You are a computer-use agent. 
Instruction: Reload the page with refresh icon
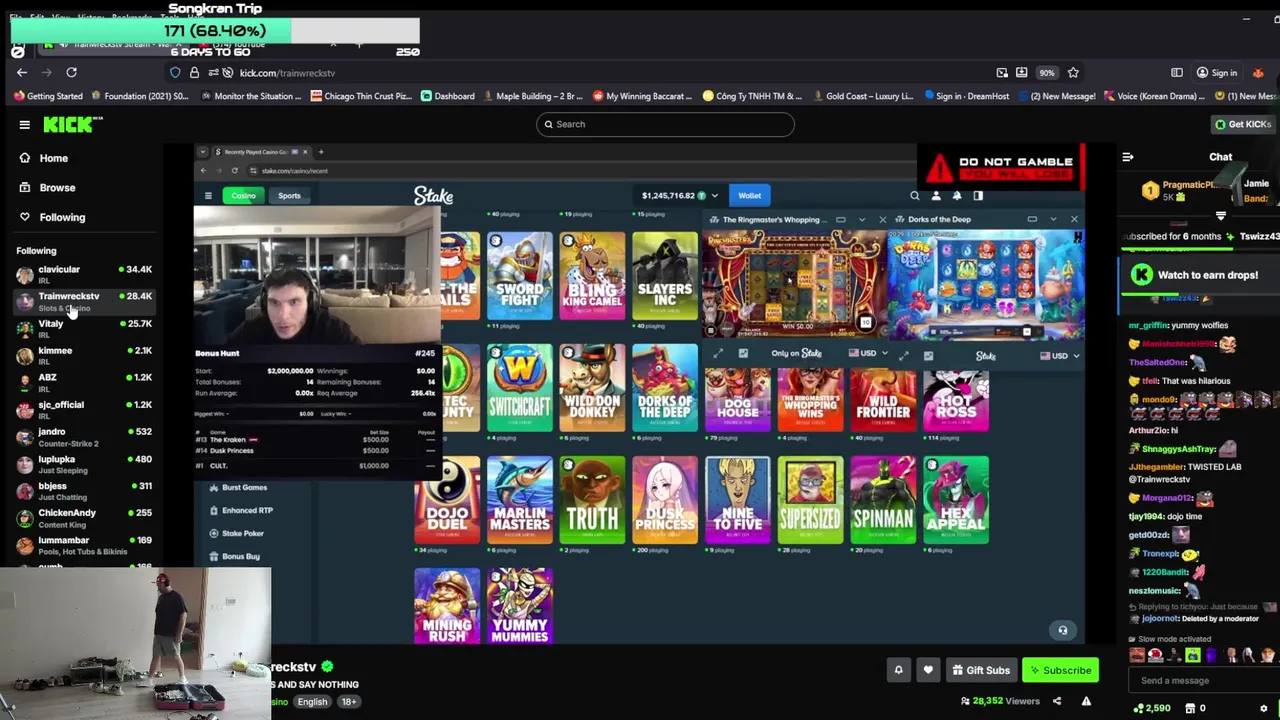tap(71, 73)
